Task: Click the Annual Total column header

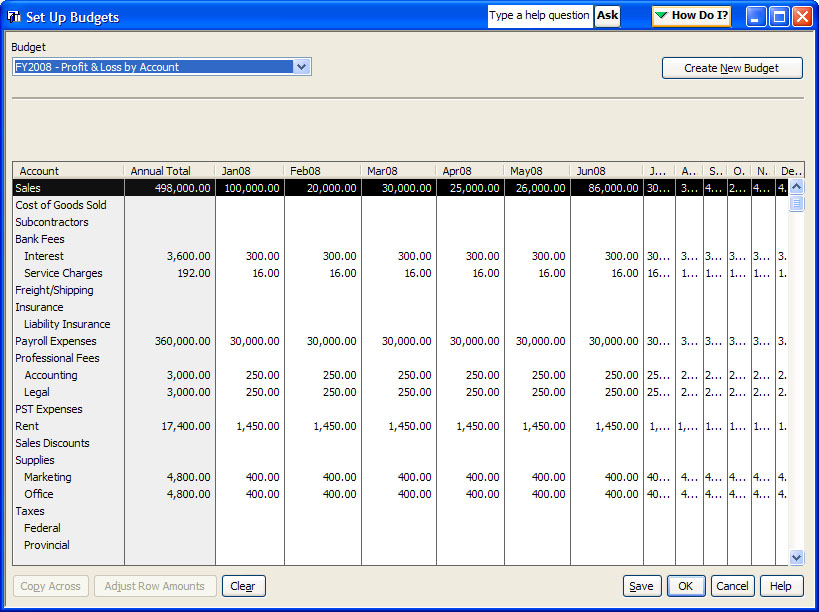Action: [x=169, y=171]
